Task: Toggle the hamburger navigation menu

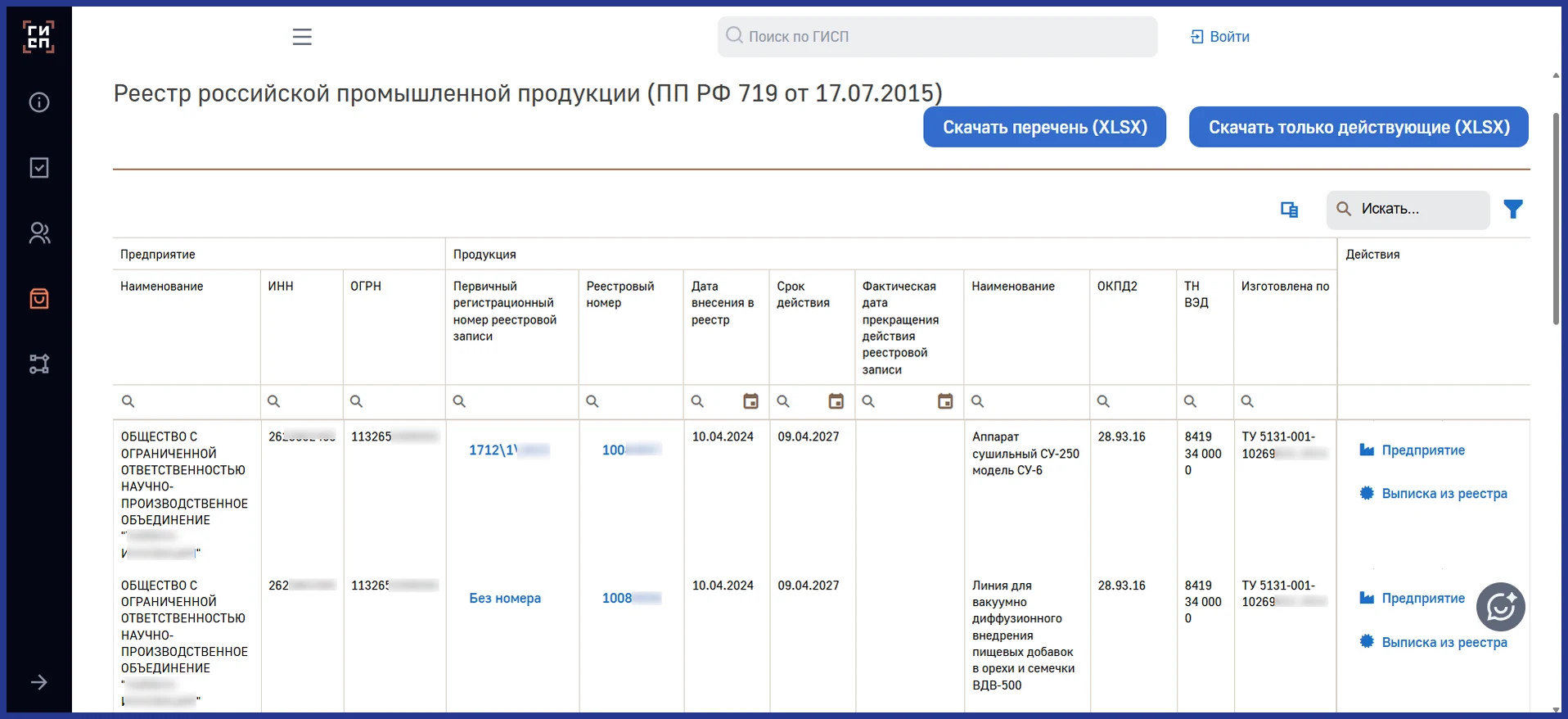Action: 302,37
